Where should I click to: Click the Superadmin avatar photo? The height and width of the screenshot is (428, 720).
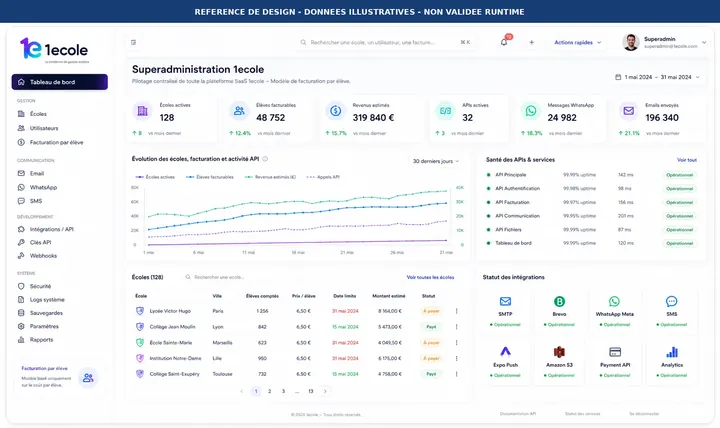pyautogui.click(x=631, y=42)
